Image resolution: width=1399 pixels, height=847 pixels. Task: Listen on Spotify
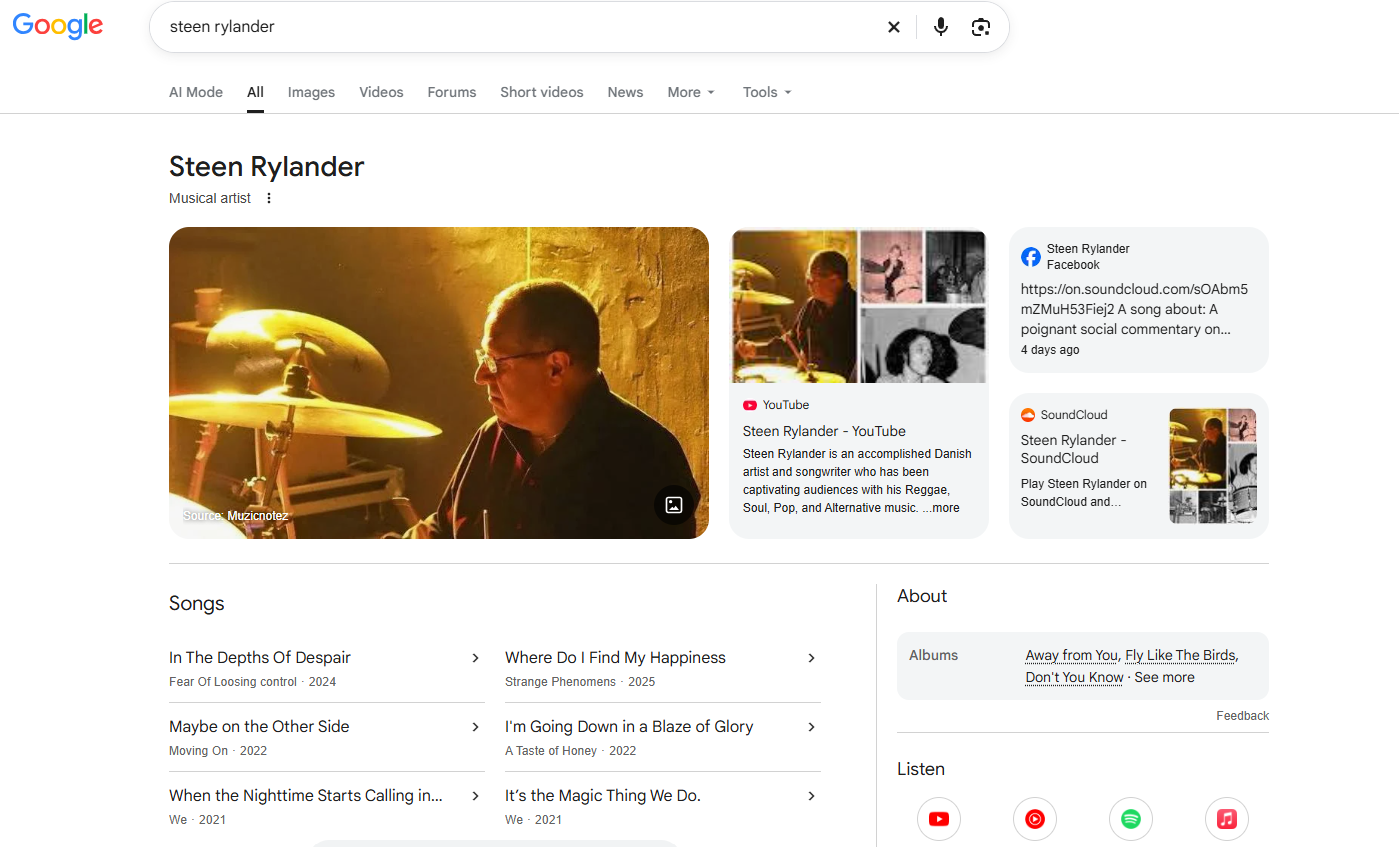(1131, 819)
